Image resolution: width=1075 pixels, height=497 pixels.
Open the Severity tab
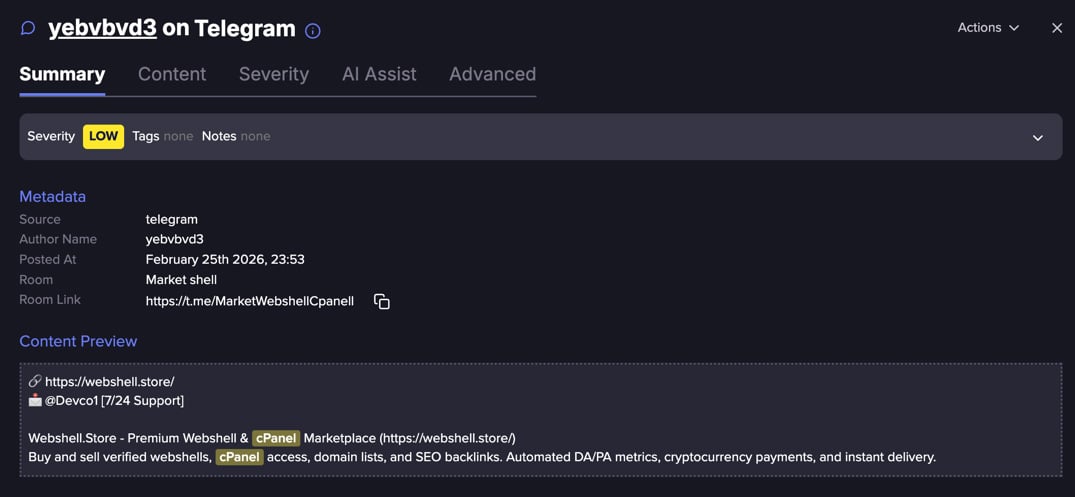click(274, 74)
